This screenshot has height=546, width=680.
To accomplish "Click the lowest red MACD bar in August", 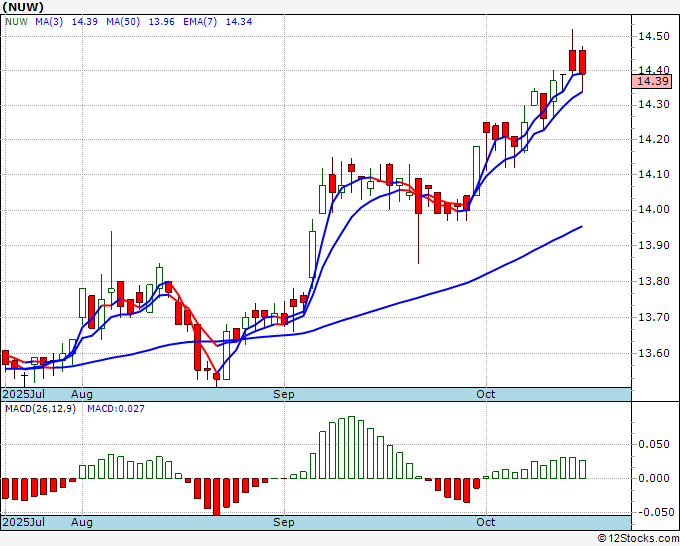I will click(216, 497).
